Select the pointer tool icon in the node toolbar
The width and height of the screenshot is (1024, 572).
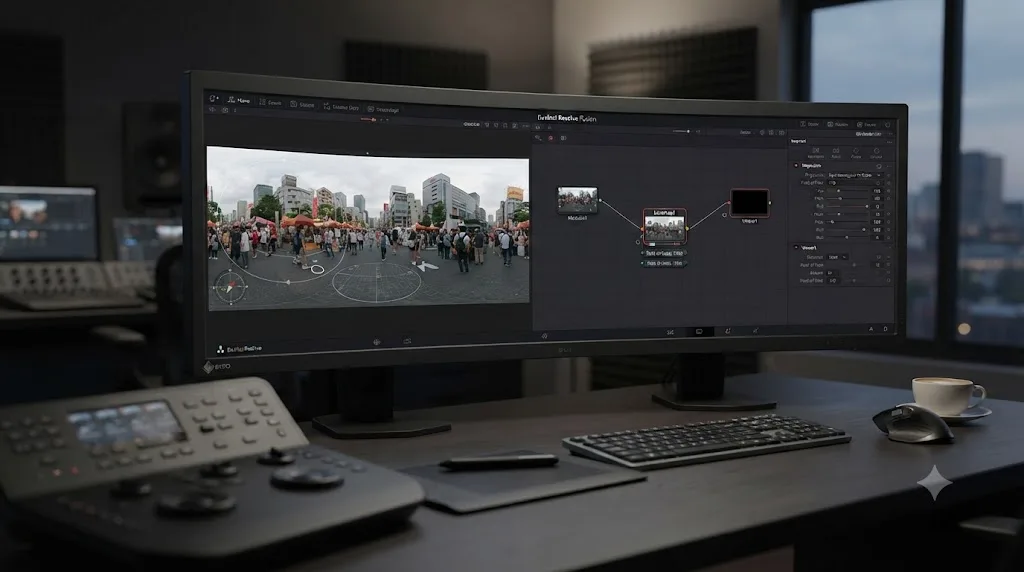538,138
